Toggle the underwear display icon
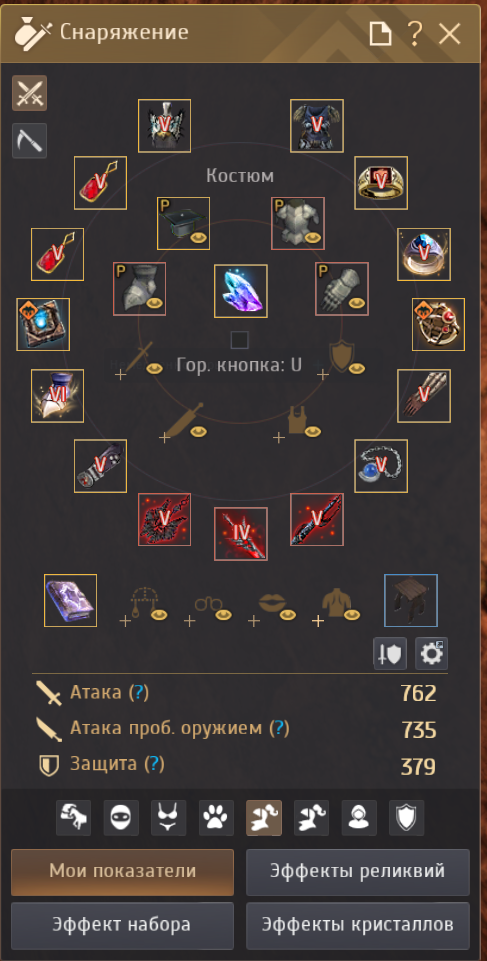 tap(168, 818)
